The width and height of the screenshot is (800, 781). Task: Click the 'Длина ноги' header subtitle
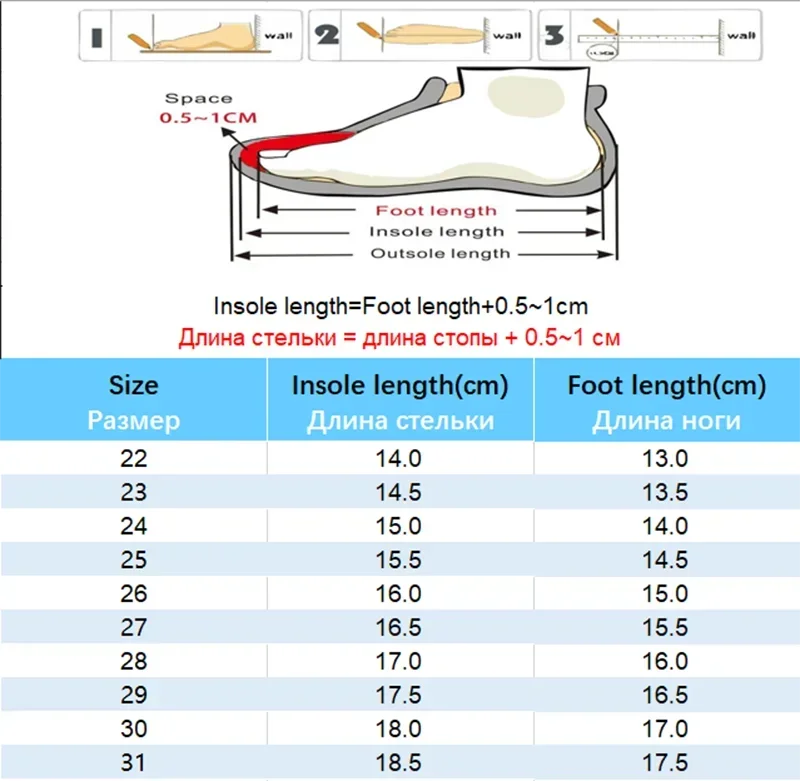[666, 421]
